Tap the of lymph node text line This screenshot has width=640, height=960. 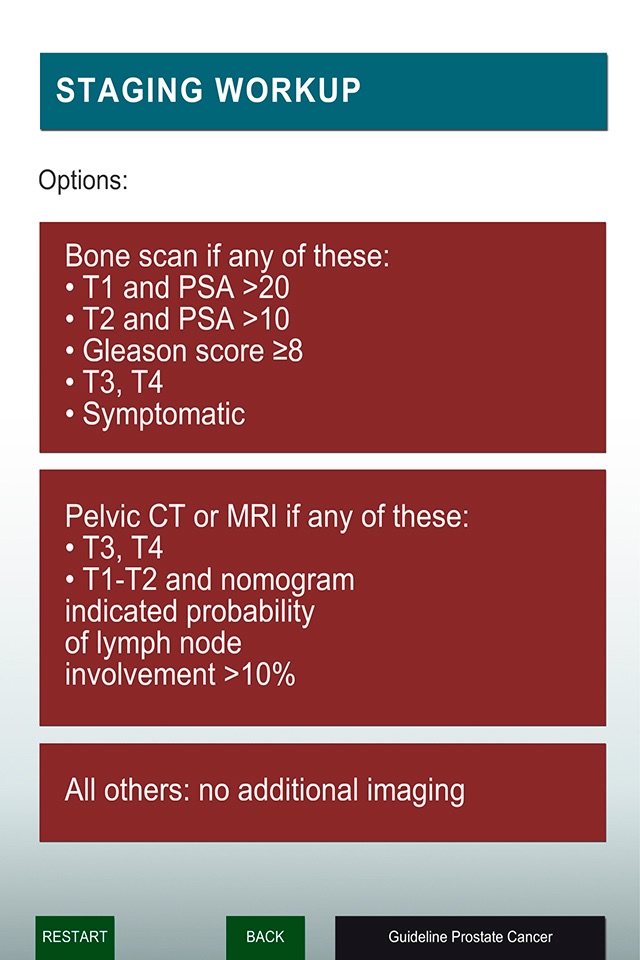pyautogui.click(x=153, y=643)
